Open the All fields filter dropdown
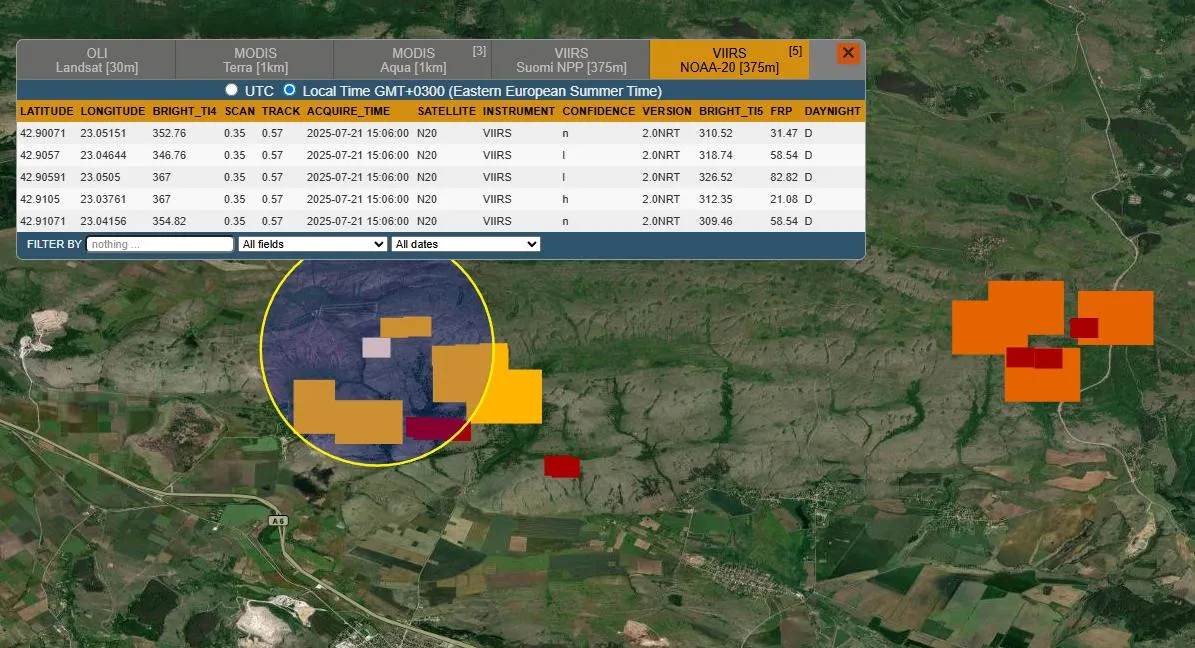This screenshot has width=1195, height=648. [x=312, y=244]
